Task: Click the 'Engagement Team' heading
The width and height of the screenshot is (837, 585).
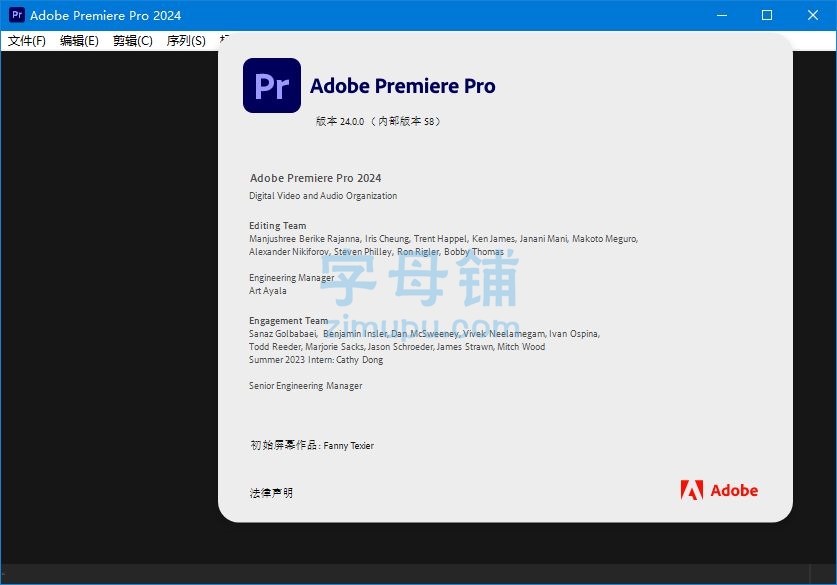Action: click(288, 321)
